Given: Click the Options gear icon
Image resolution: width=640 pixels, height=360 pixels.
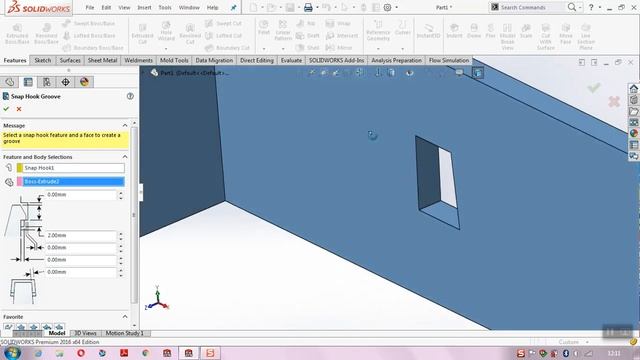Looking at the screenshot, I should [387, 7].
